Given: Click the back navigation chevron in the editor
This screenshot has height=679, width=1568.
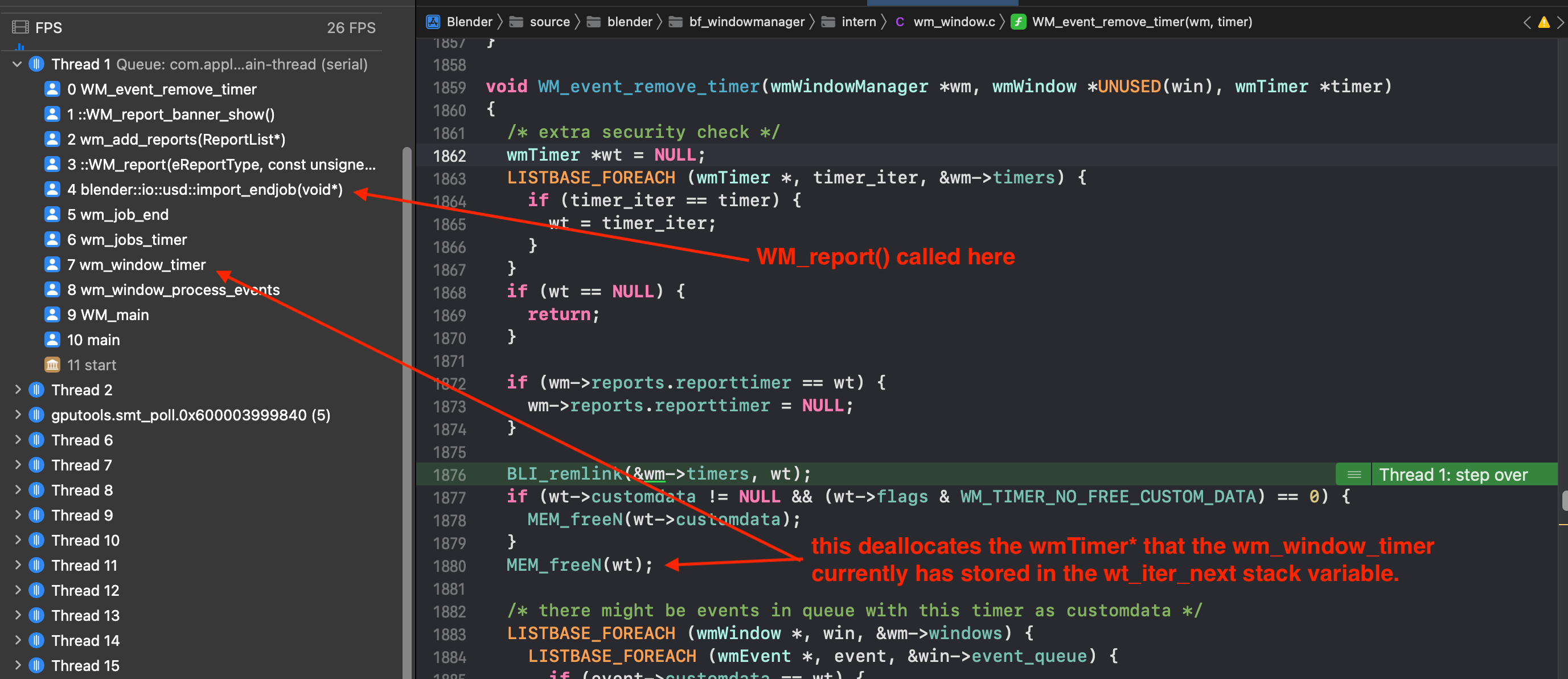Looking at the screenshot, I should coord(1526,22).
